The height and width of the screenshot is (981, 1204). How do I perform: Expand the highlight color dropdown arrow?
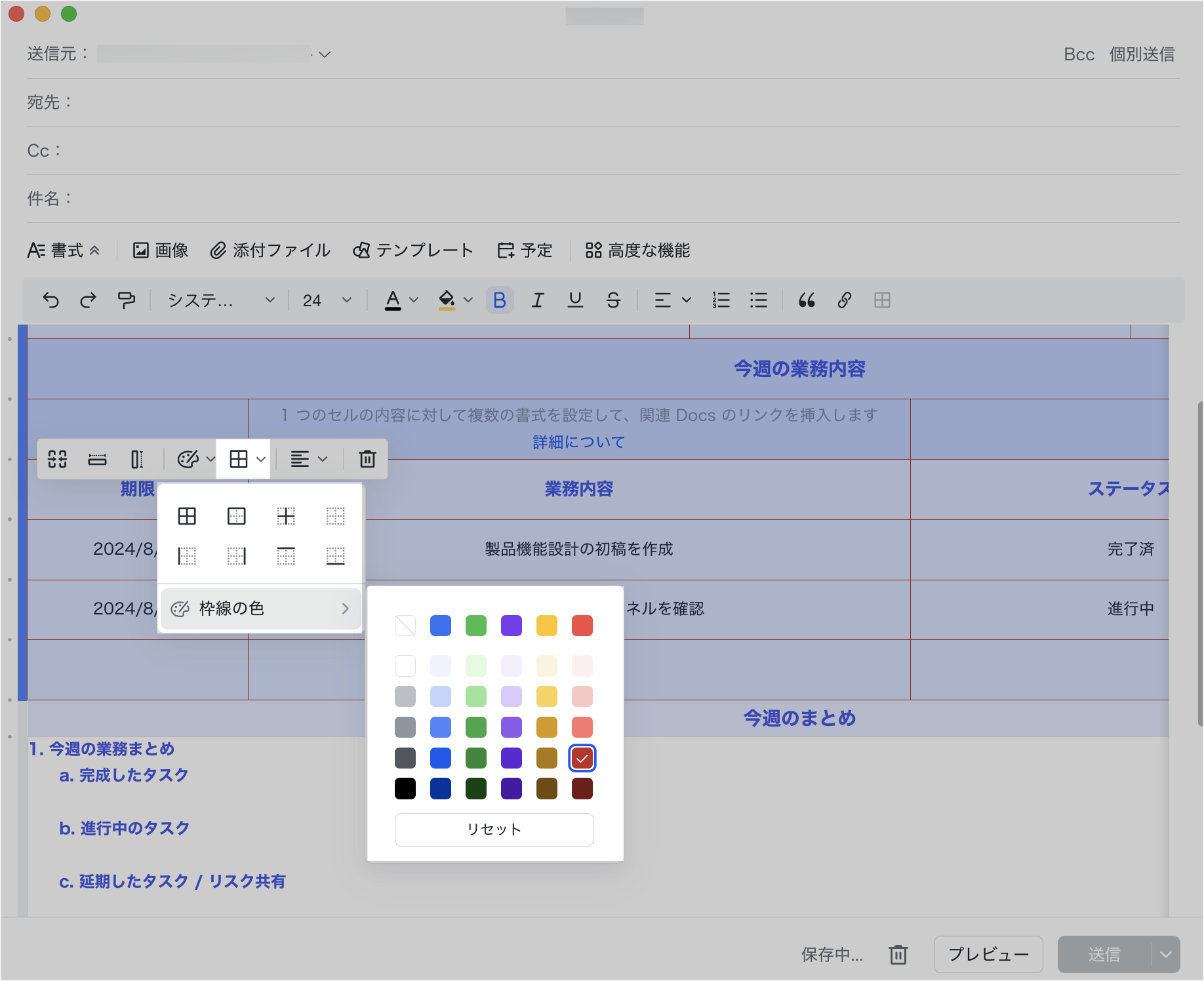(468, 300)
